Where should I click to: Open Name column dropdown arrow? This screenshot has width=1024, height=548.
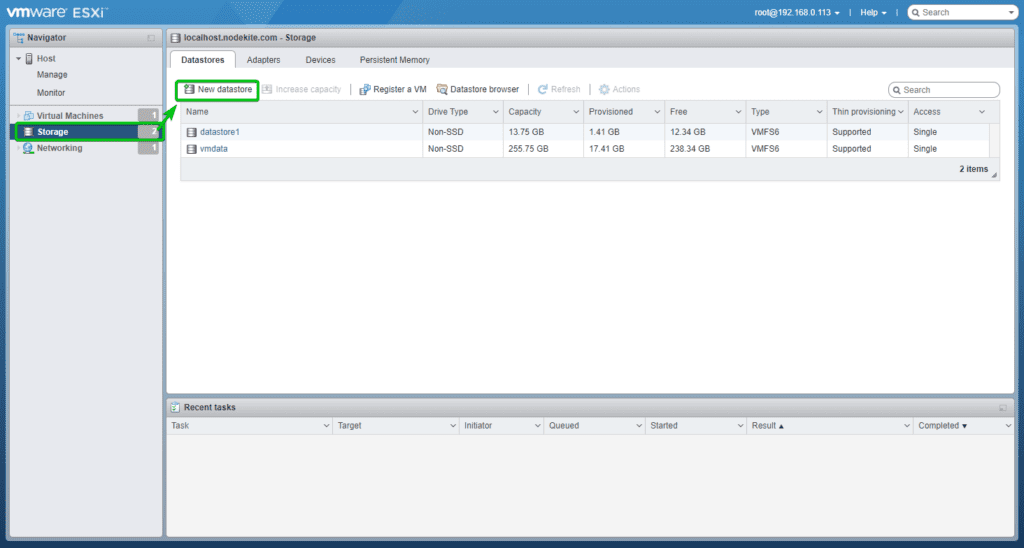415,112
